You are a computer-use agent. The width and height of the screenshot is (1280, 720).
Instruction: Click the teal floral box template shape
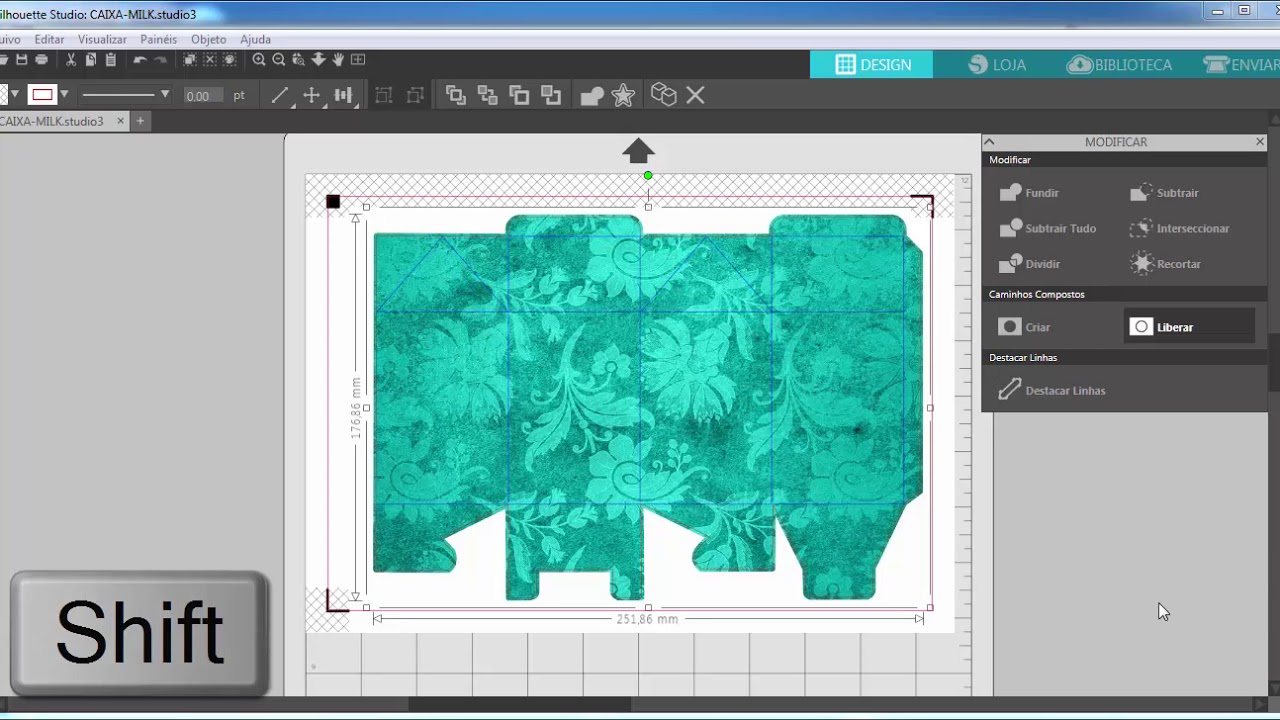647,407
